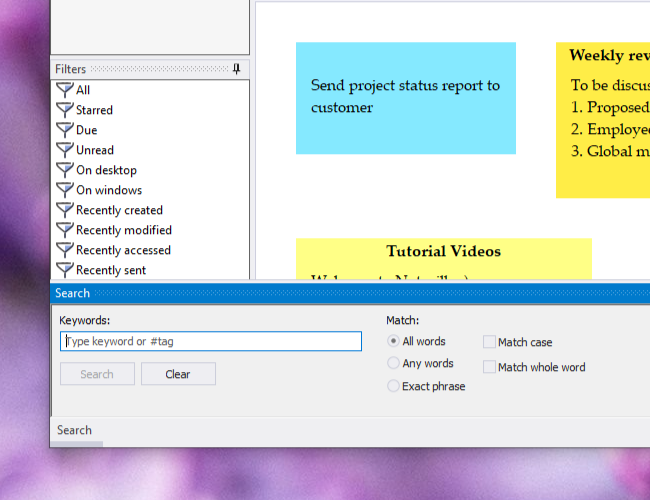
Task: Click the Clear button
Action: point(178,374)
